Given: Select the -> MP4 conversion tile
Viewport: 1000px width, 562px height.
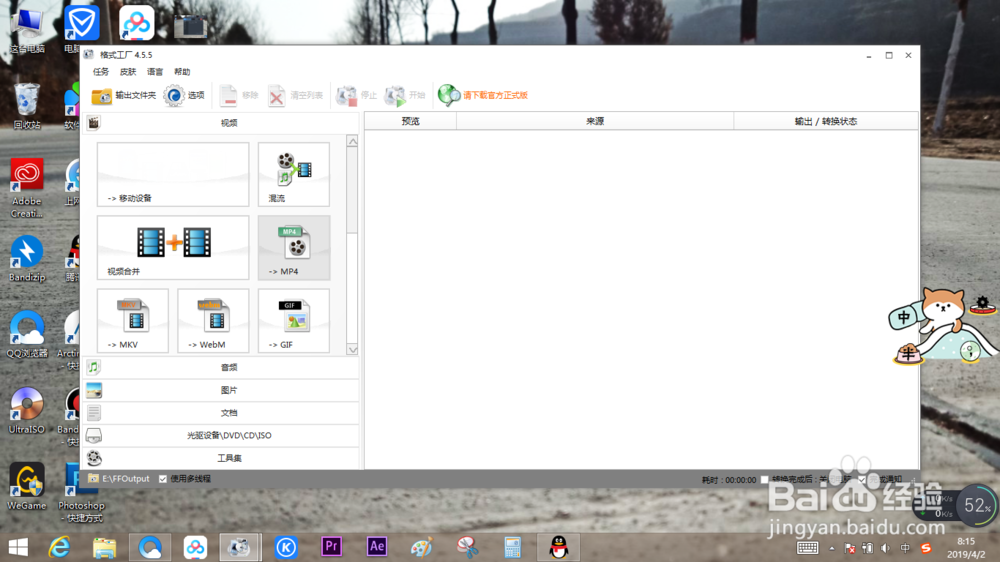Looking at the screenshot, I should pyautogui.click(x=293, y=248).
